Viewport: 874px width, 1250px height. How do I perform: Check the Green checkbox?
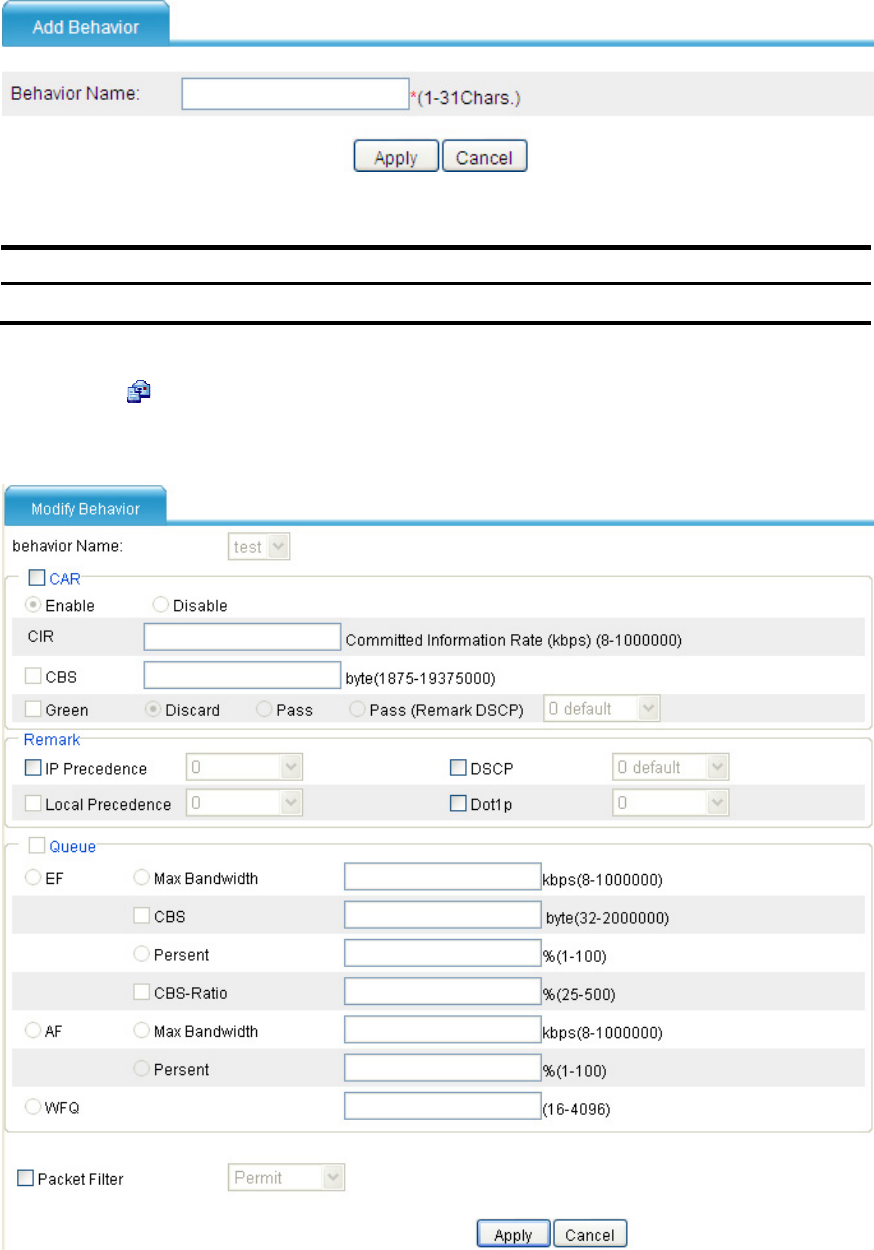[33, 709]
